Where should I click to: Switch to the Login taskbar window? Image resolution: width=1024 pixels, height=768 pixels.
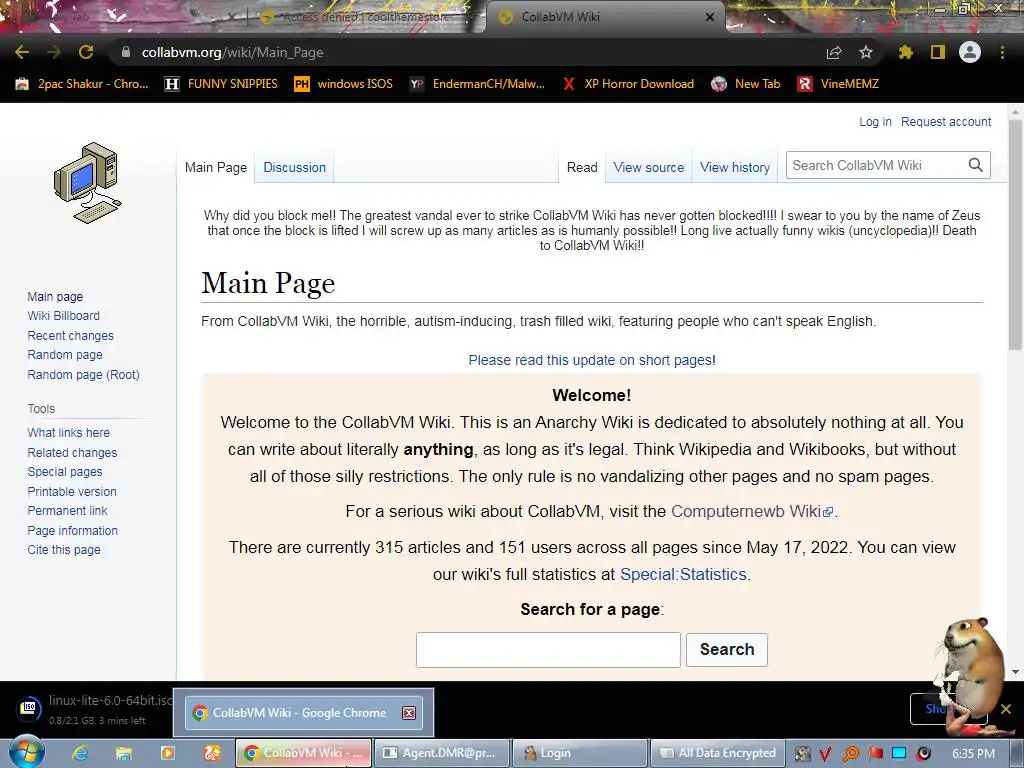[580, 753]
